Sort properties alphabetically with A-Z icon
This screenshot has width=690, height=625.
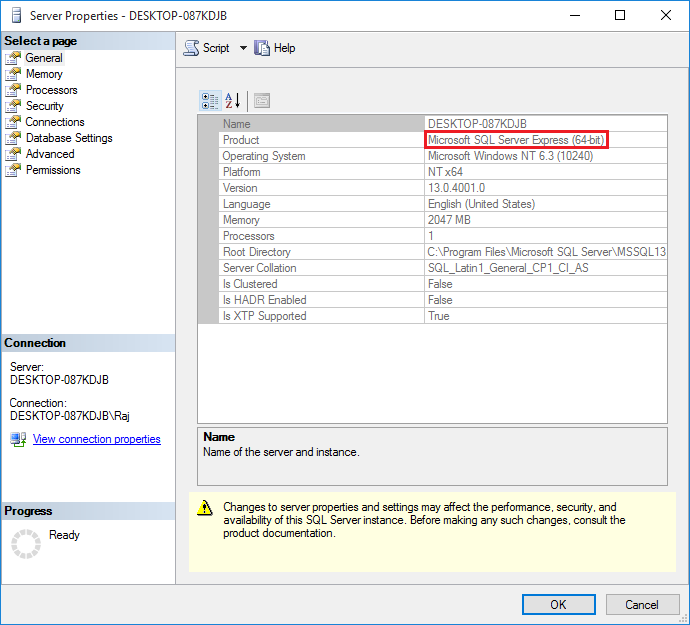pyautogui.click(x=232, y=101)
